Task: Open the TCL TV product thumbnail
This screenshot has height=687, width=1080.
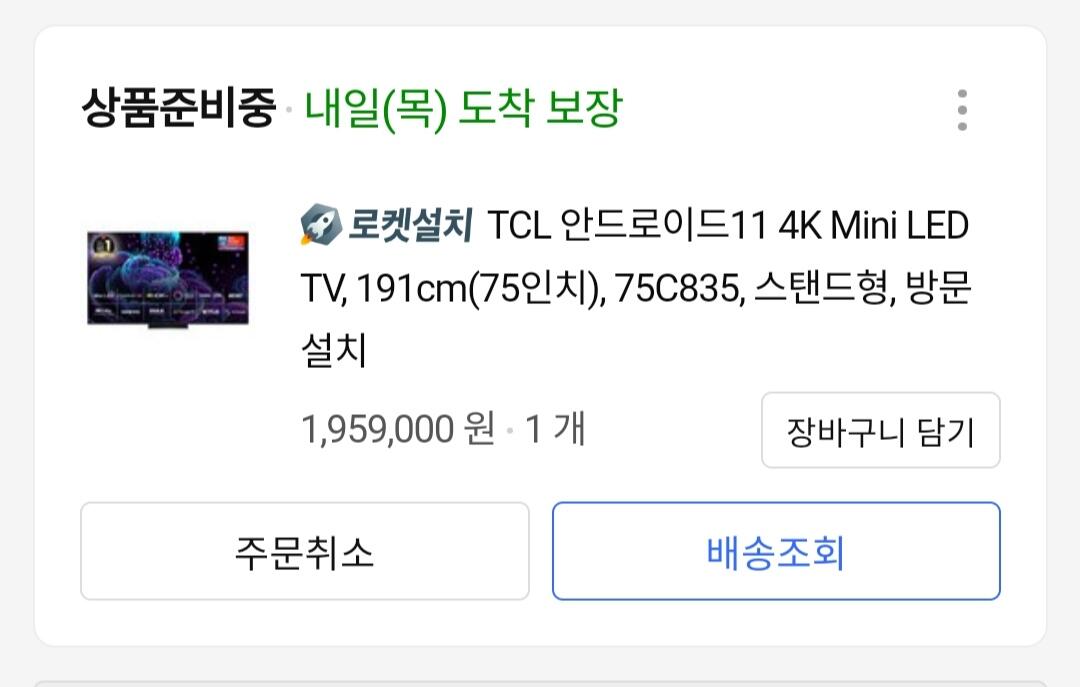Action: point(168,279)
